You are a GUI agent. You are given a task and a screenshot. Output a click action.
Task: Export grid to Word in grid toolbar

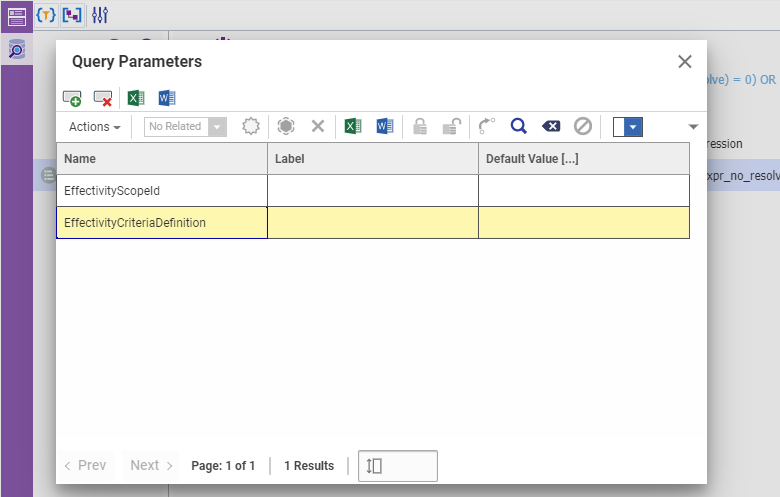385,126
